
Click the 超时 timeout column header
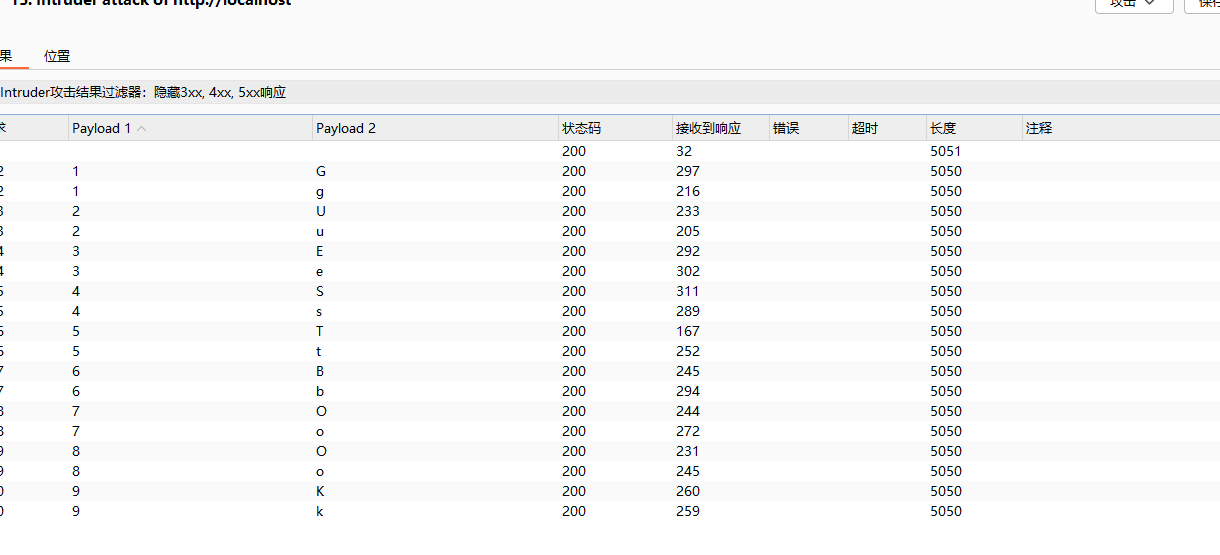[x=865, y=128]
